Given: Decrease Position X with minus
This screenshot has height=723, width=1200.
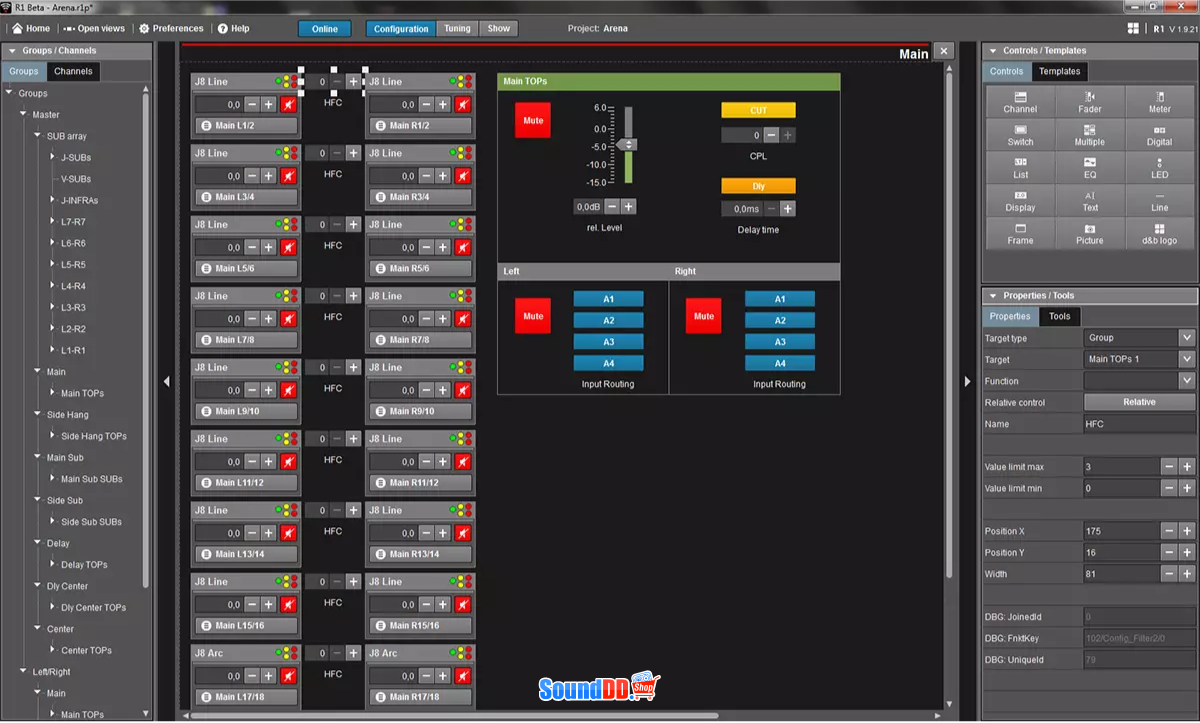Looking at the screenshot, I should 1169,531.
